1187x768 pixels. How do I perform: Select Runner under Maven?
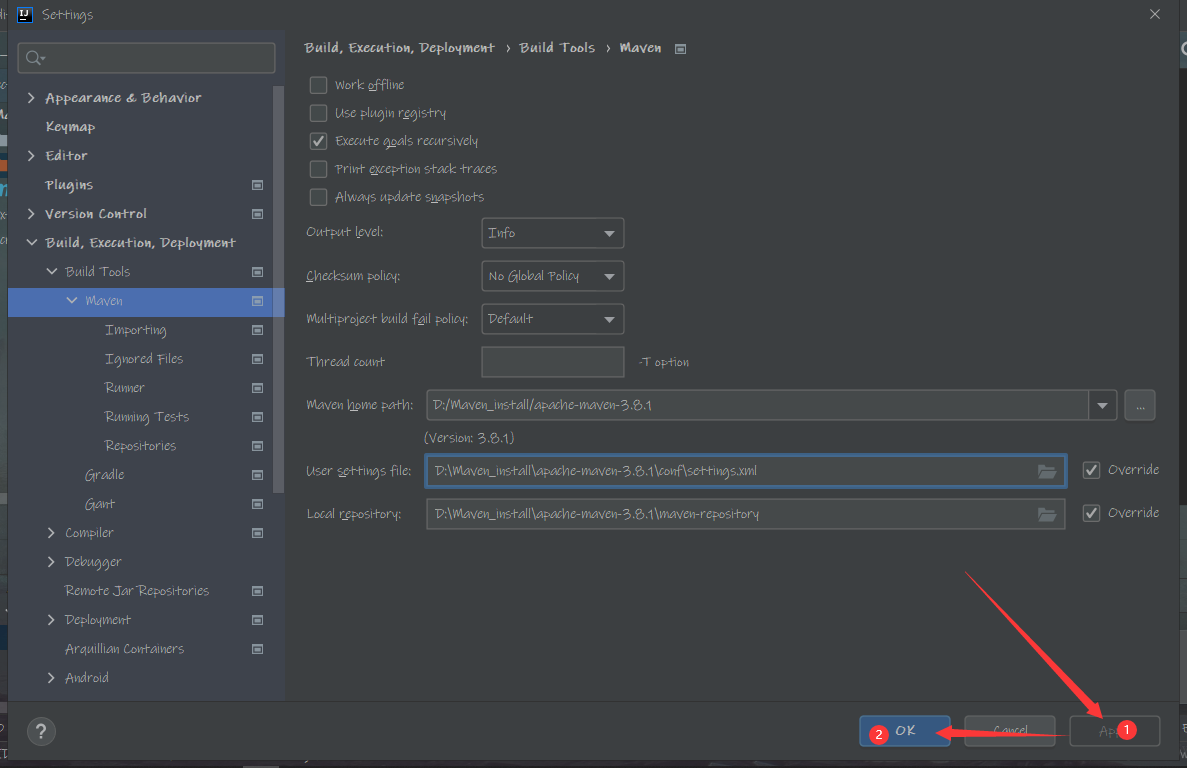[x=125, y=388]
